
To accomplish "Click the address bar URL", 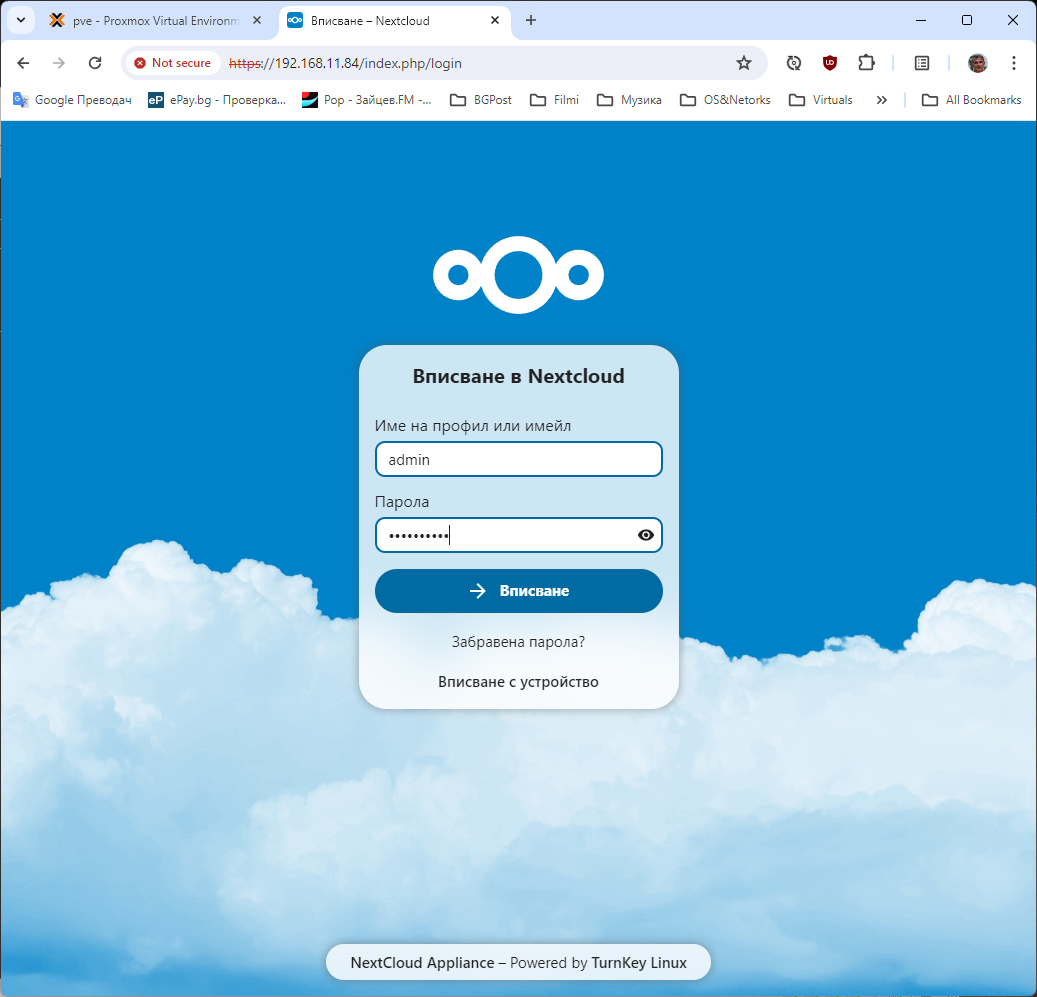I will point(345,63).
